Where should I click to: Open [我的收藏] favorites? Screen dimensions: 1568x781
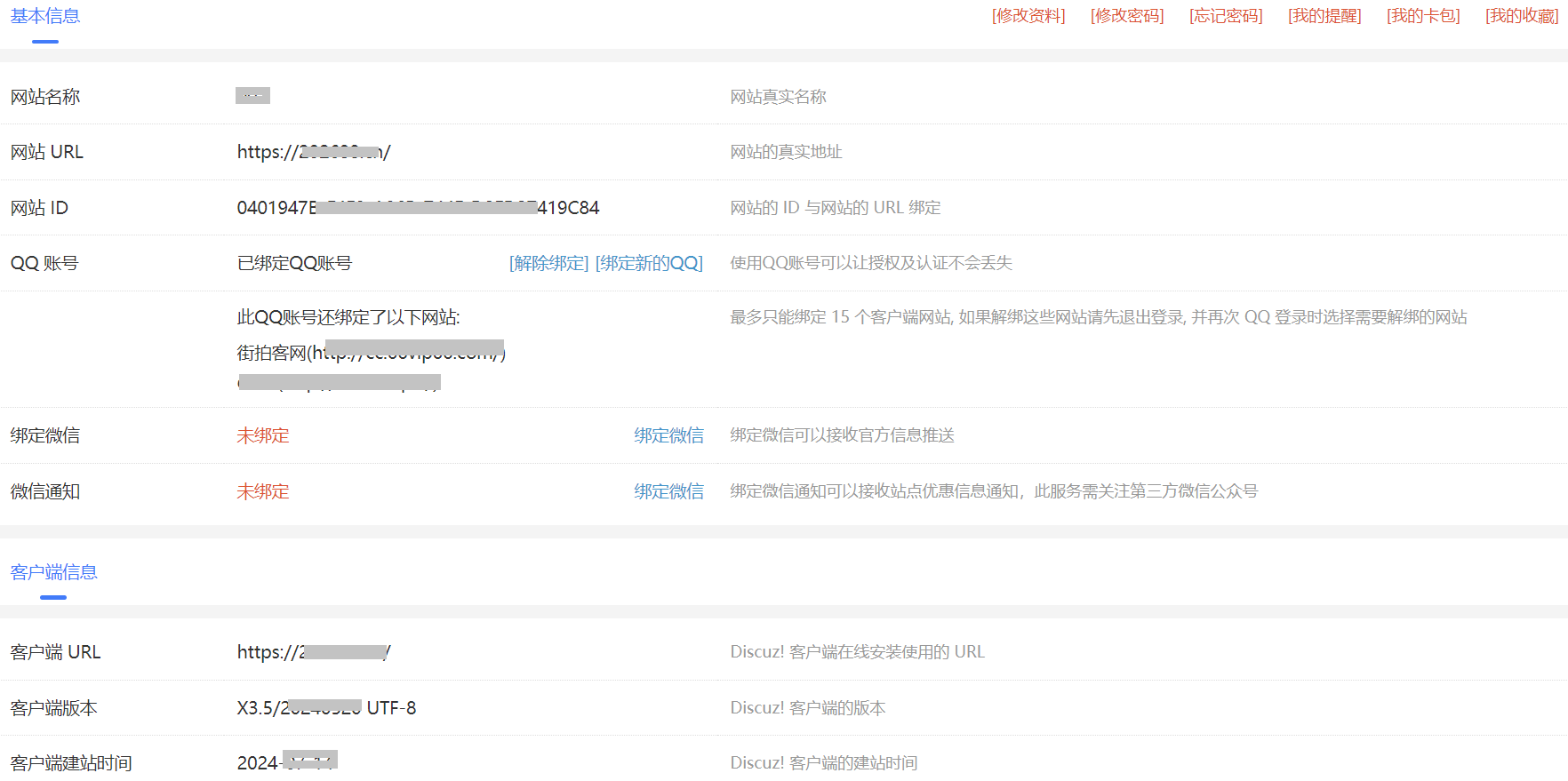[x=1522, y=16]
